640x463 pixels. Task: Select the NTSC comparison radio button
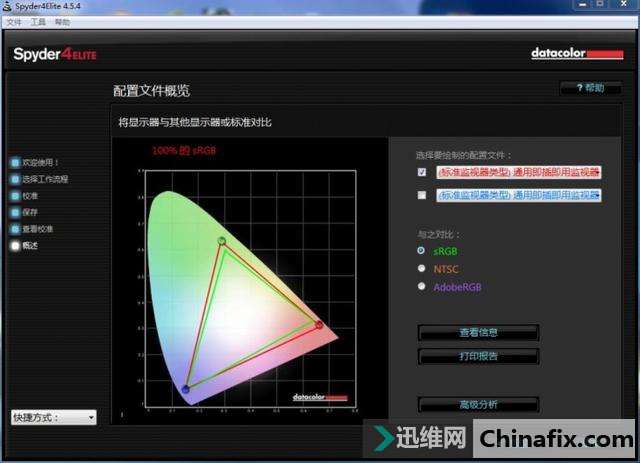421,268
